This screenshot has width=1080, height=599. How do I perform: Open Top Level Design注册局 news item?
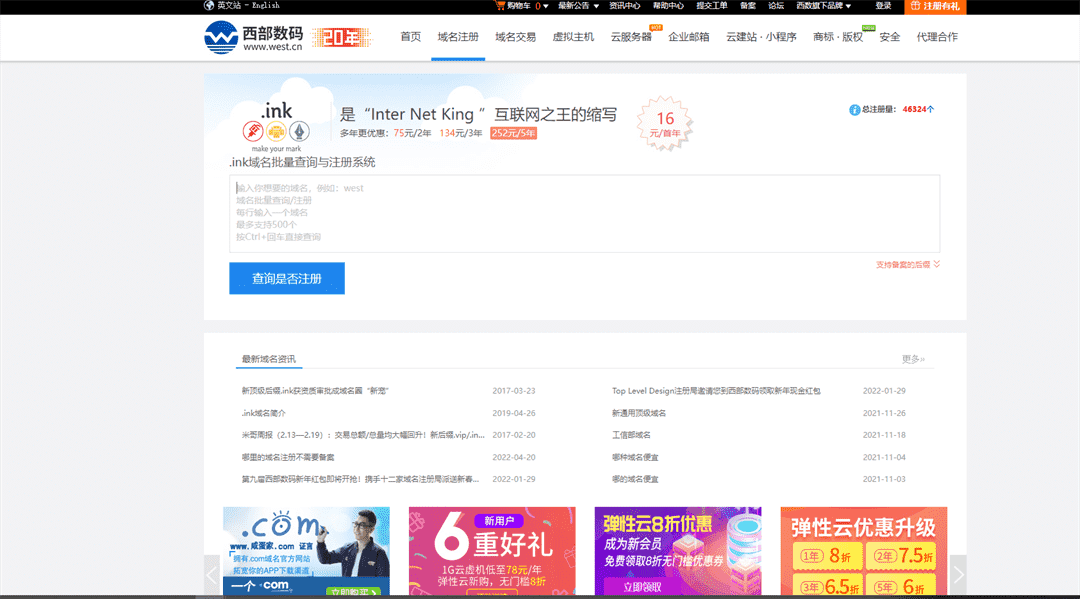(716, 390)
